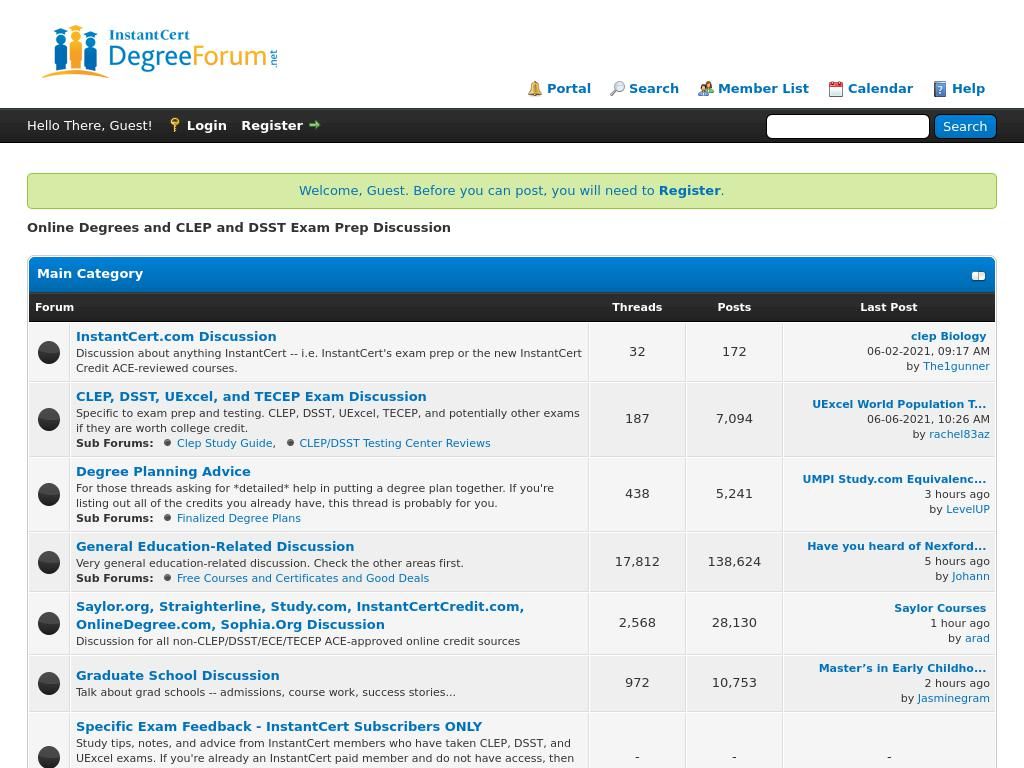View user The1gunner profile
This screenshot has width=1024, height=768.
pos(956,366)
